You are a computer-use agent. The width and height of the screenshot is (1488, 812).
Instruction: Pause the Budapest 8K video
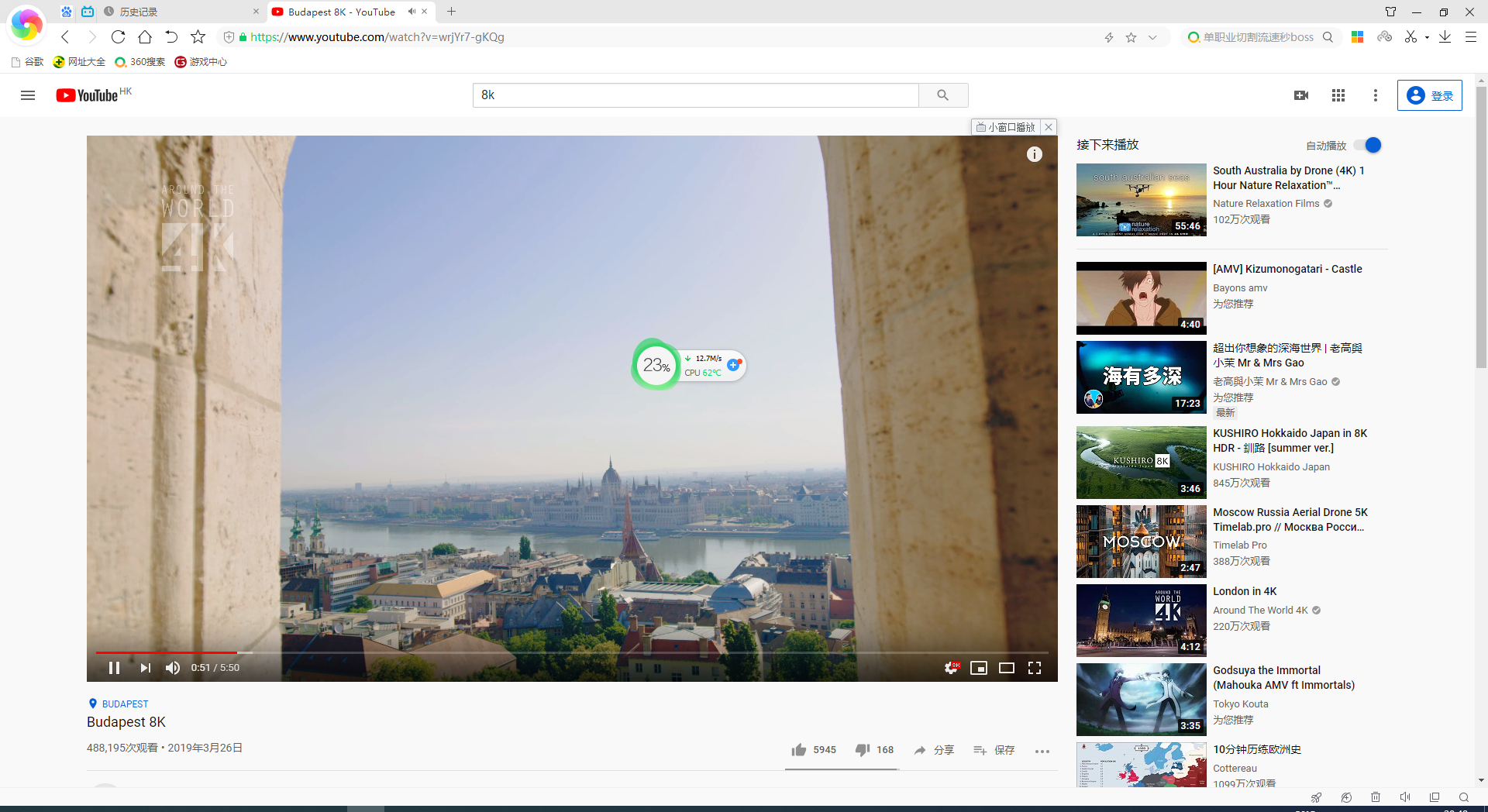[114, 668]
